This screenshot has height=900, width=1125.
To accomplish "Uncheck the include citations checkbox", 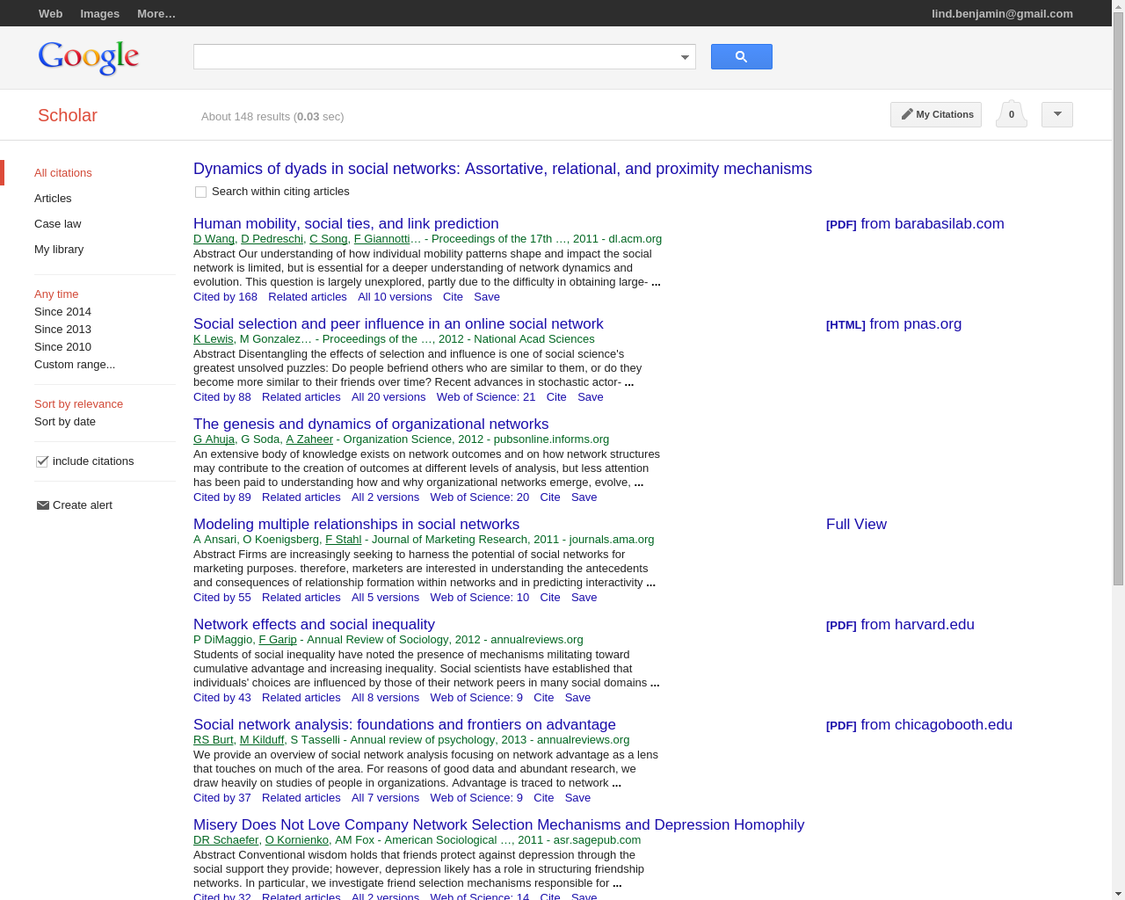I will 42,461.
